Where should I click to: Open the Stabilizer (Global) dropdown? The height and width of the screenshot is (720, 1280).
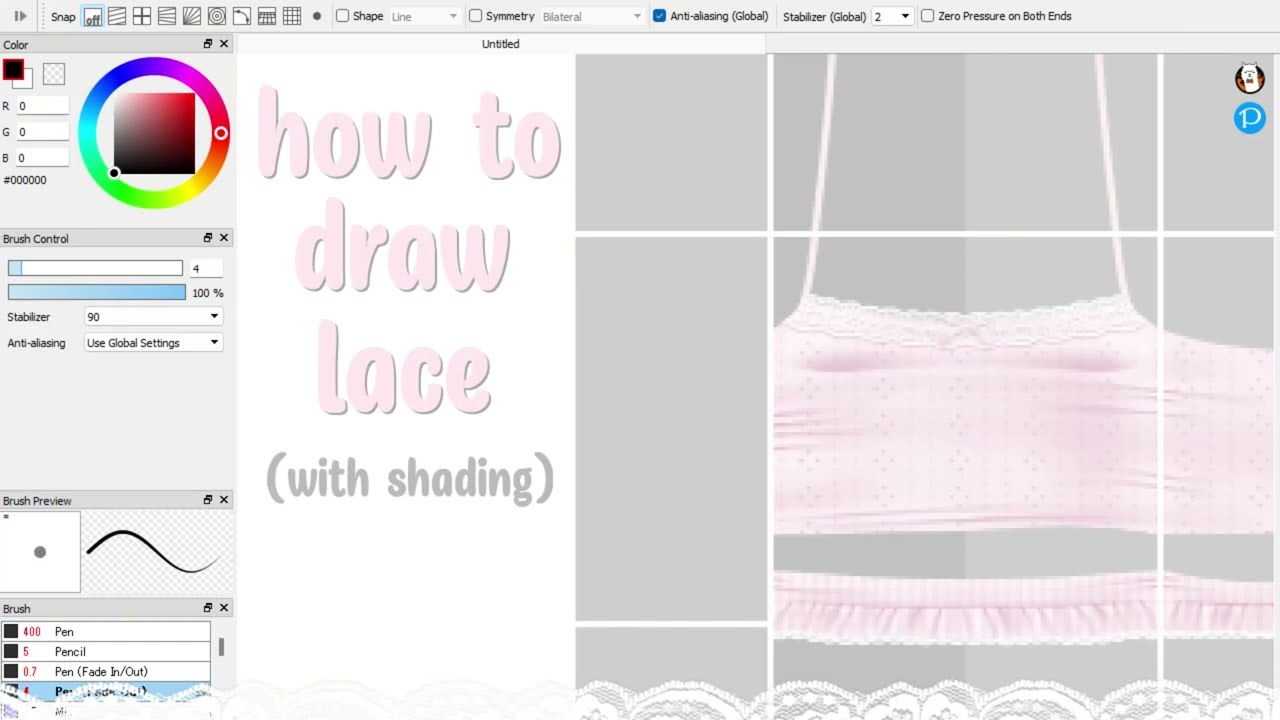pos(892,17)
